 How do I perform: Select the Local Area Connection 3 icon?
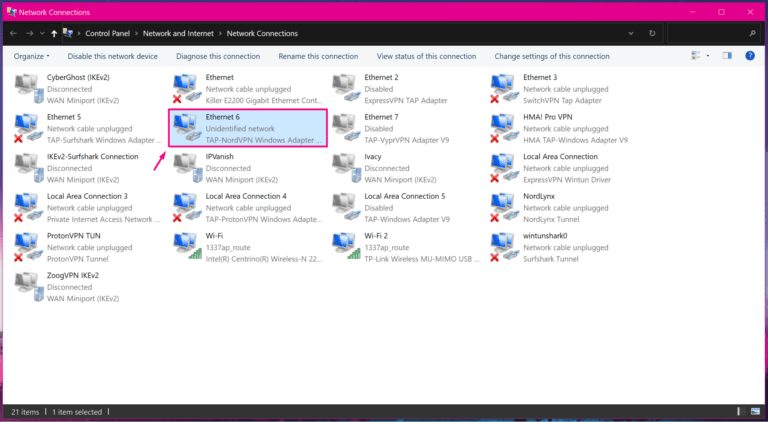pyautogui.click(x=29, y=208)
